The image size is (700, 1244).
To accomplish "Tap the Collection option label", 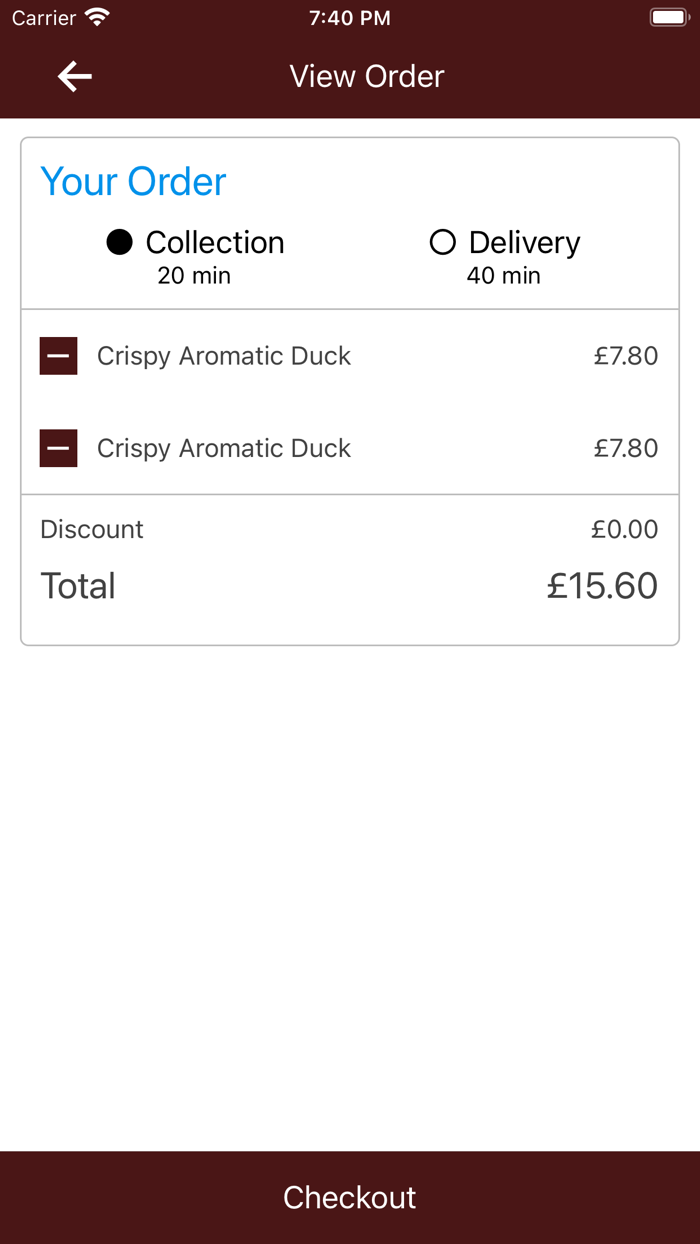I will [x=215, y=242].
